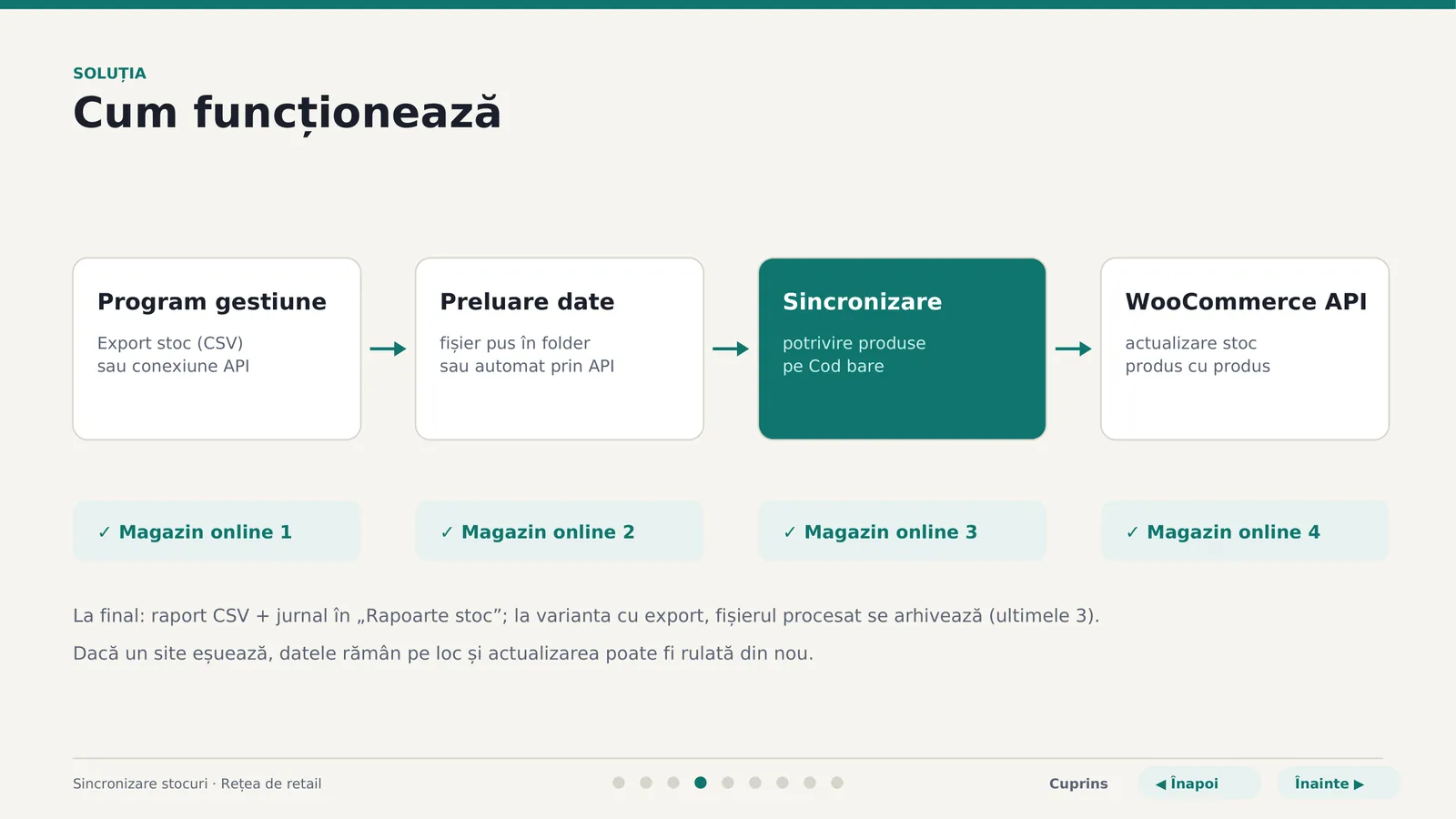
Task: Click arrow between Sincronizare and WooCommerce API
Action: pyautogui.click(x=1073, y=349)
